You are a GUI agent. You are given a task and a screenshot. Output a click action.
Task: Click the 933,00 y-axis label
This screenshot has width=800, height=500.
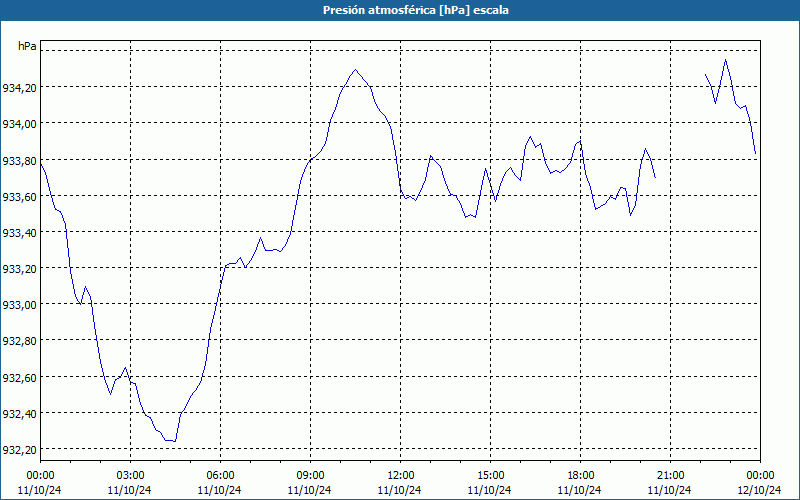point(19,305)
